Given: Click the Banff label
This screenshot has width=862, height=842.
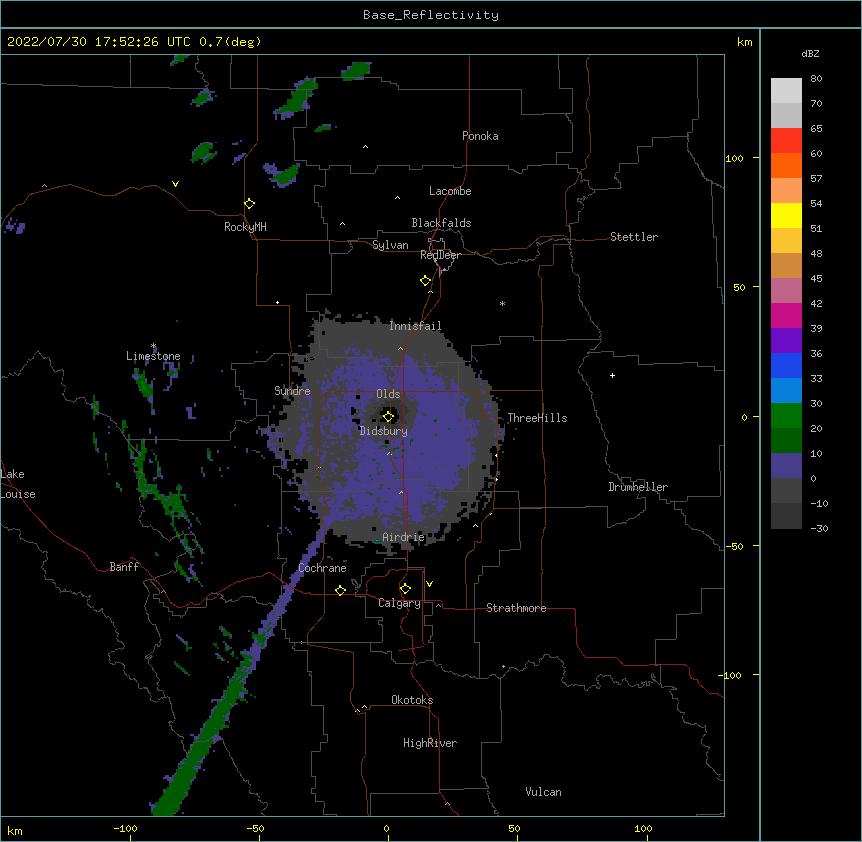Looking at the screenshot, I should pyautogui.click(x=124, y=567).
